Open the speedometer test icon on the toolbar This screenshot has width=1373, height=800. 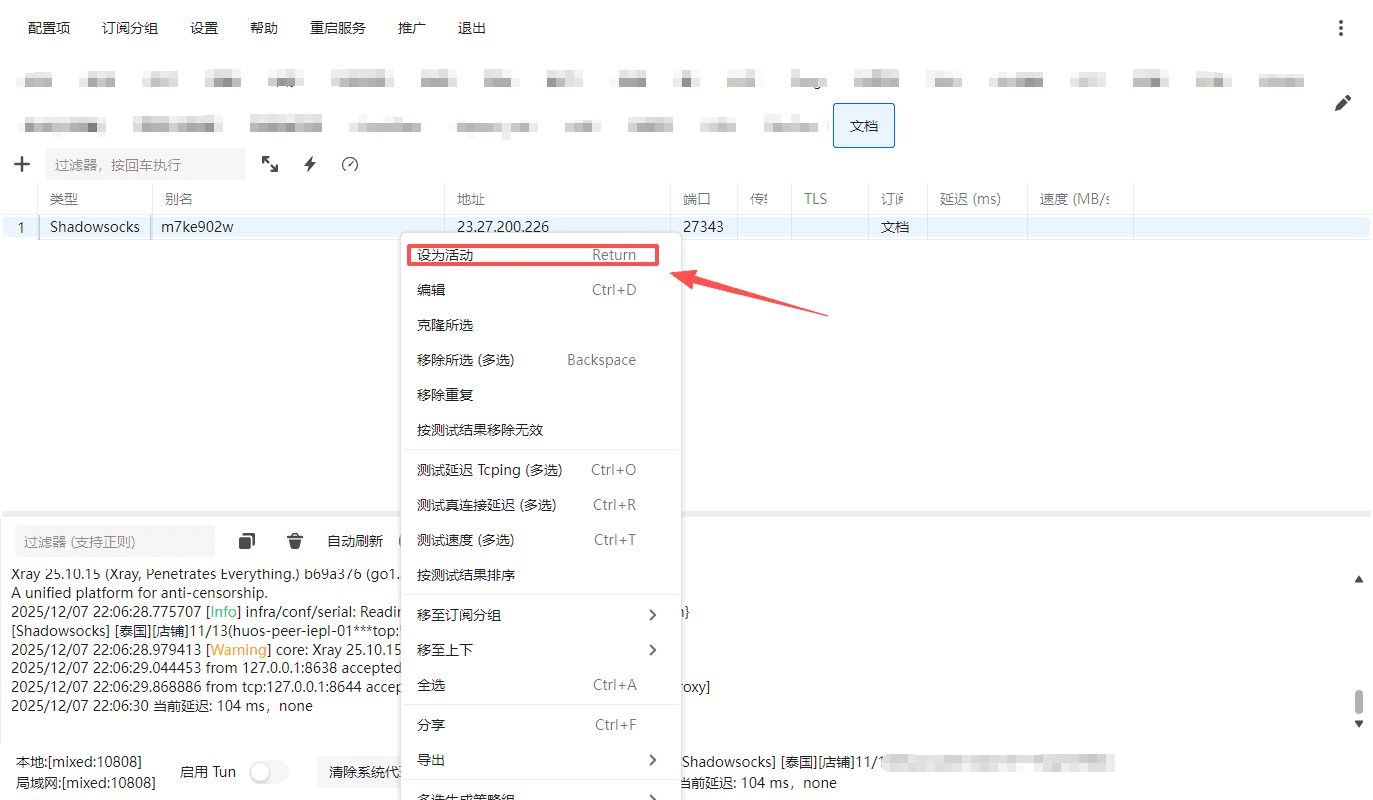pos(349,163)
